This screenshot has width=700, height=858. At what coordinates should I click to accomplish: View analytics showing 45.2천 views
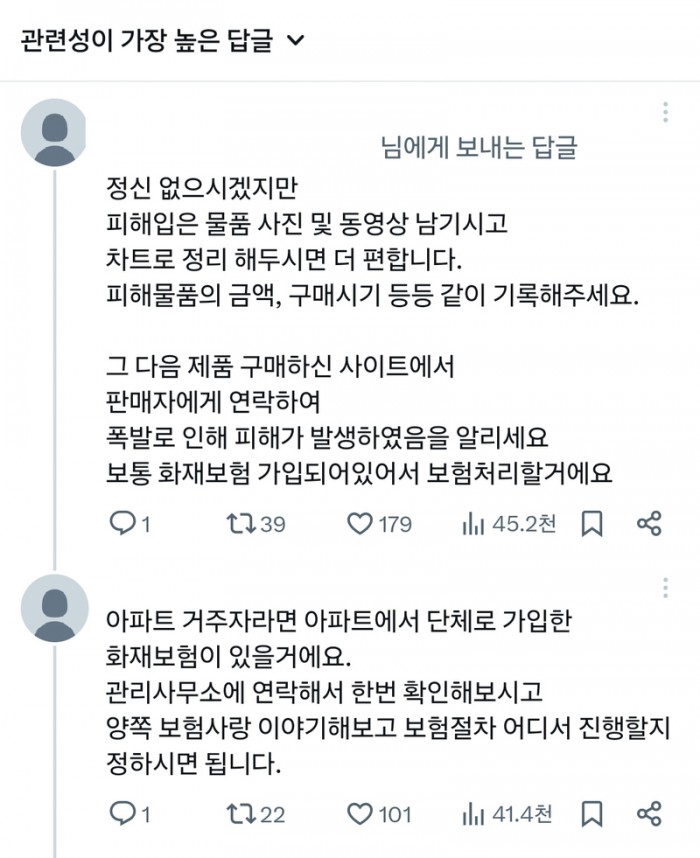[509, 524]
